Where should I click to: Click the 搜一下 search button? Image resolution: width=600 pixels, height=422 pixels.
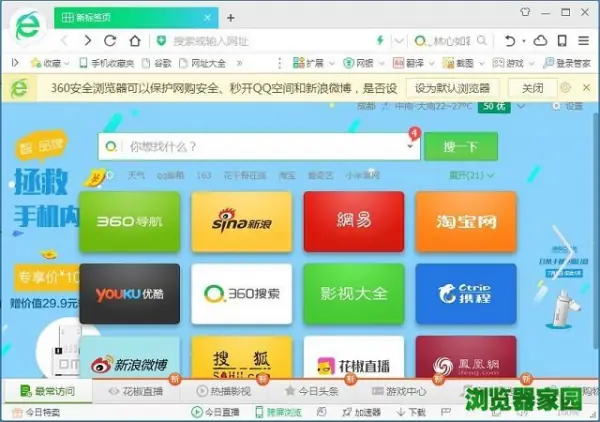coord(461,146)
